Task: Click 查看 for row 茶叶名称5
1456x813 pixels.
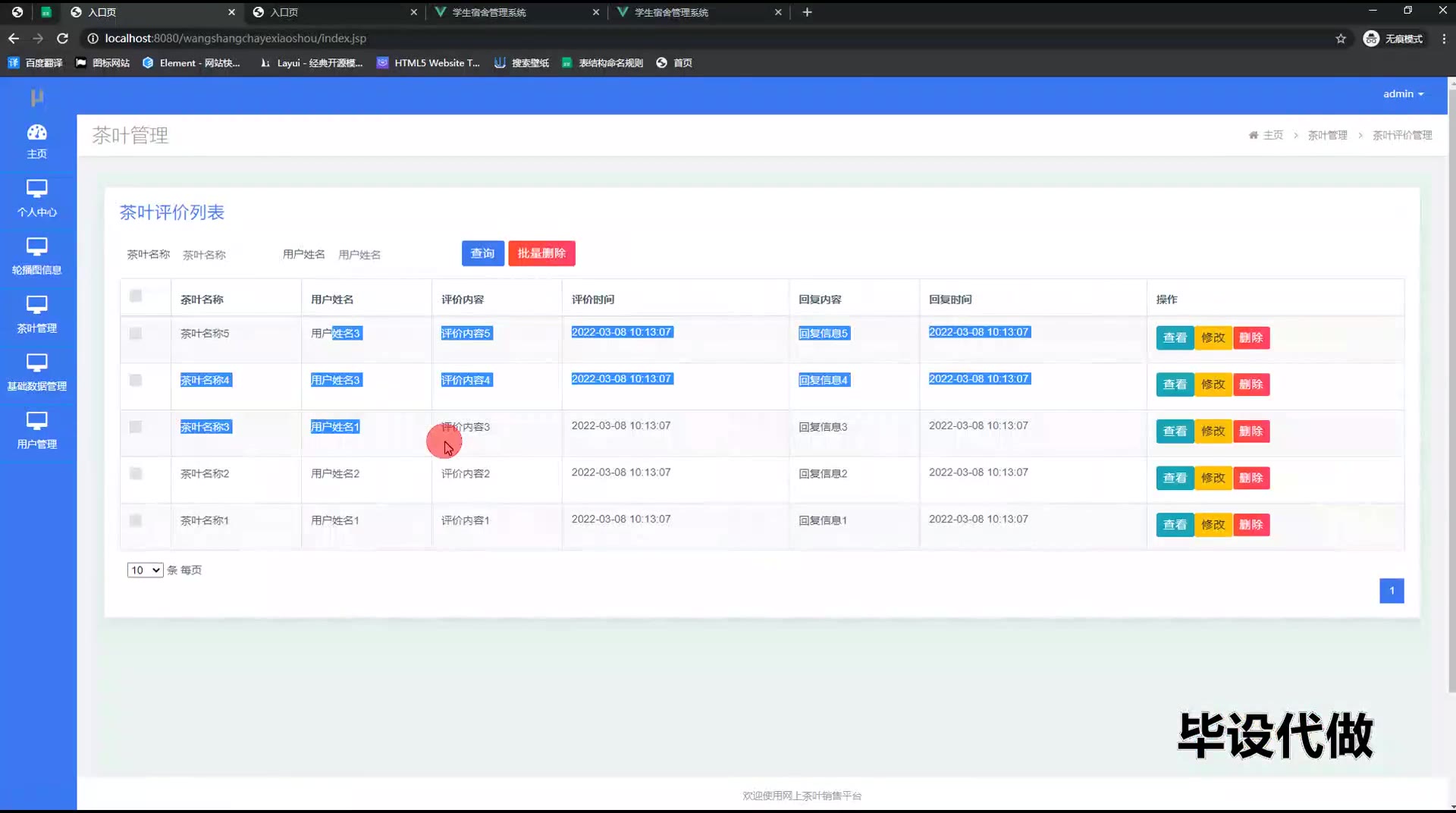Action: (1175, 337)
